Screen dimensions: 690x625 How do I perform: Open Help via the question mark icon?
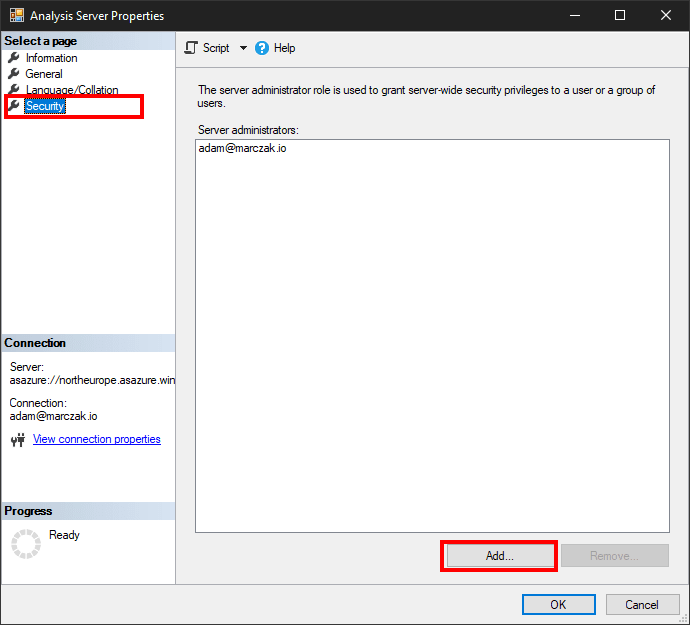(262, 48)
